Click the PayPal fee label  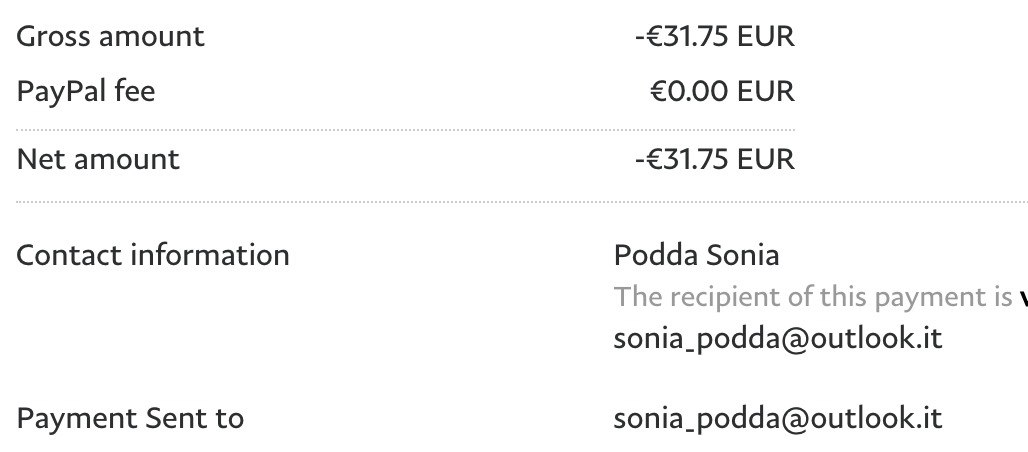[x=86, y=92]
